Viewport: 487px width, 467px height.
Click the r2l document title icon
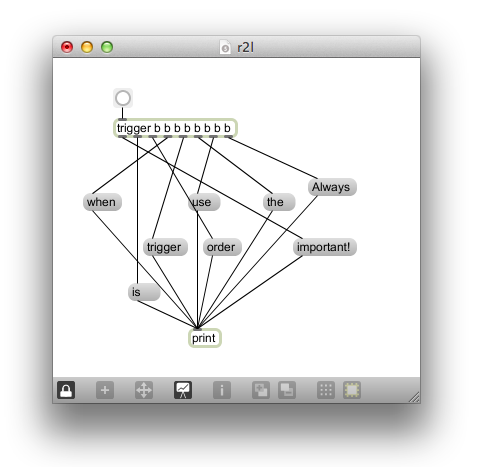click(x=225, y=47)
